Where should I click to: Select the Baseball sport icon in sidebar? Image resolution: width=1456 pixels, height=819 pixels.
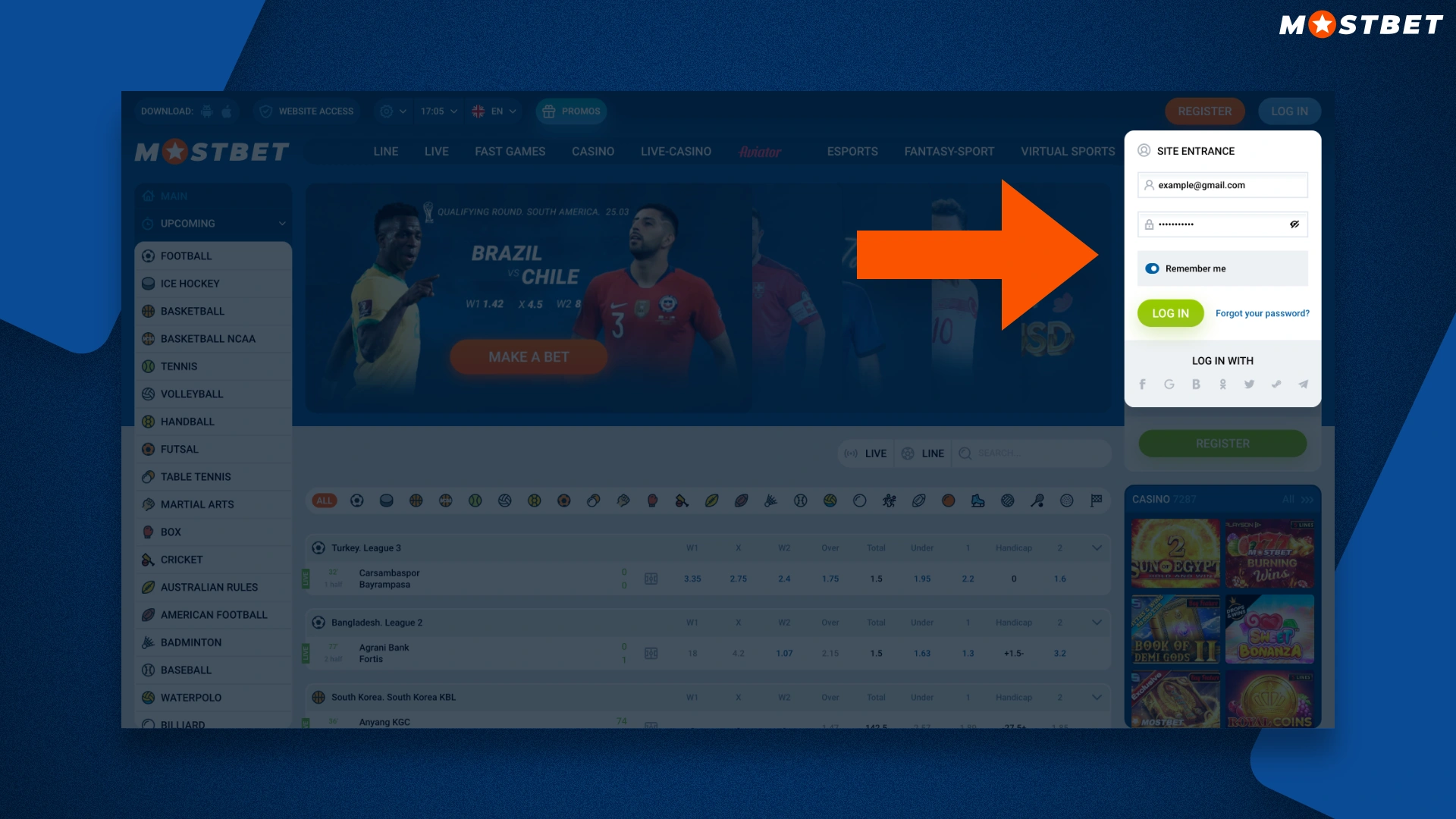(149, 669)
